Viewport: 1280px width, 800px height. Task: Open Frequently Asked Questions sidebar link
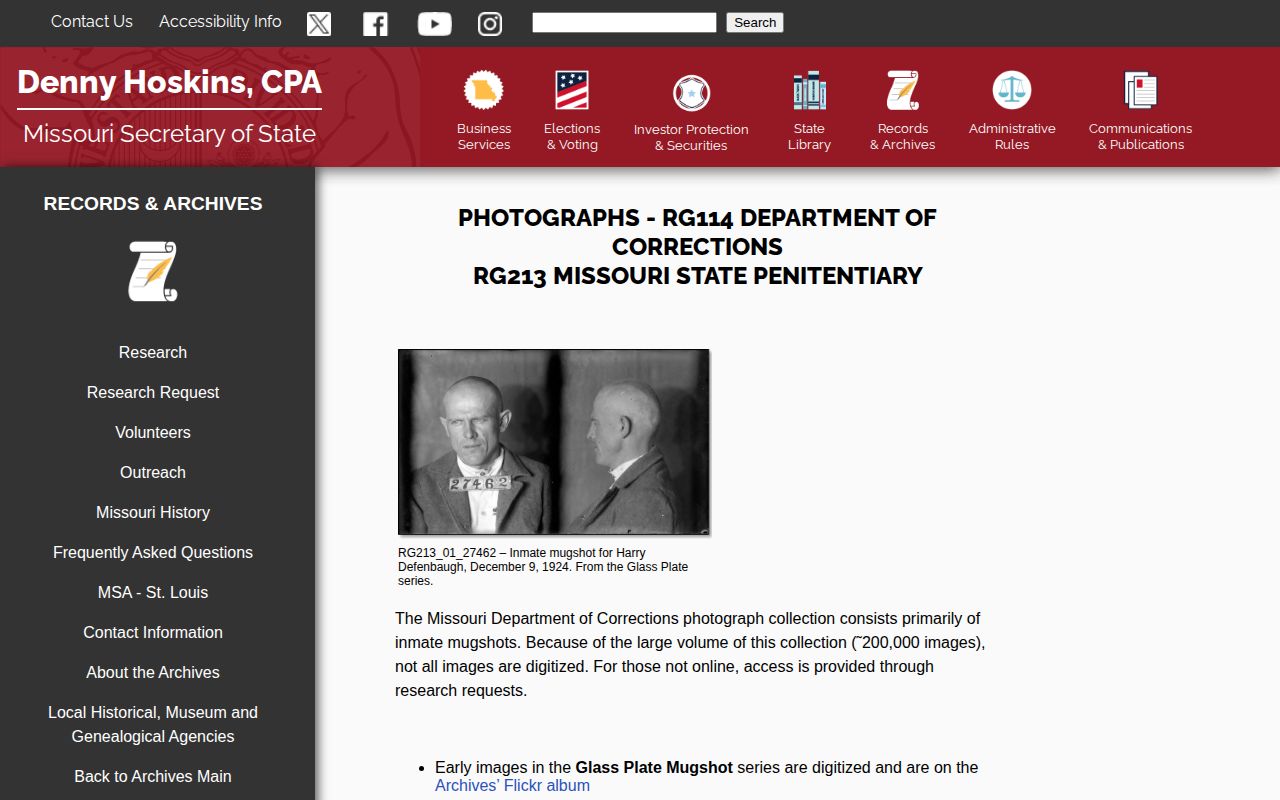153,552
